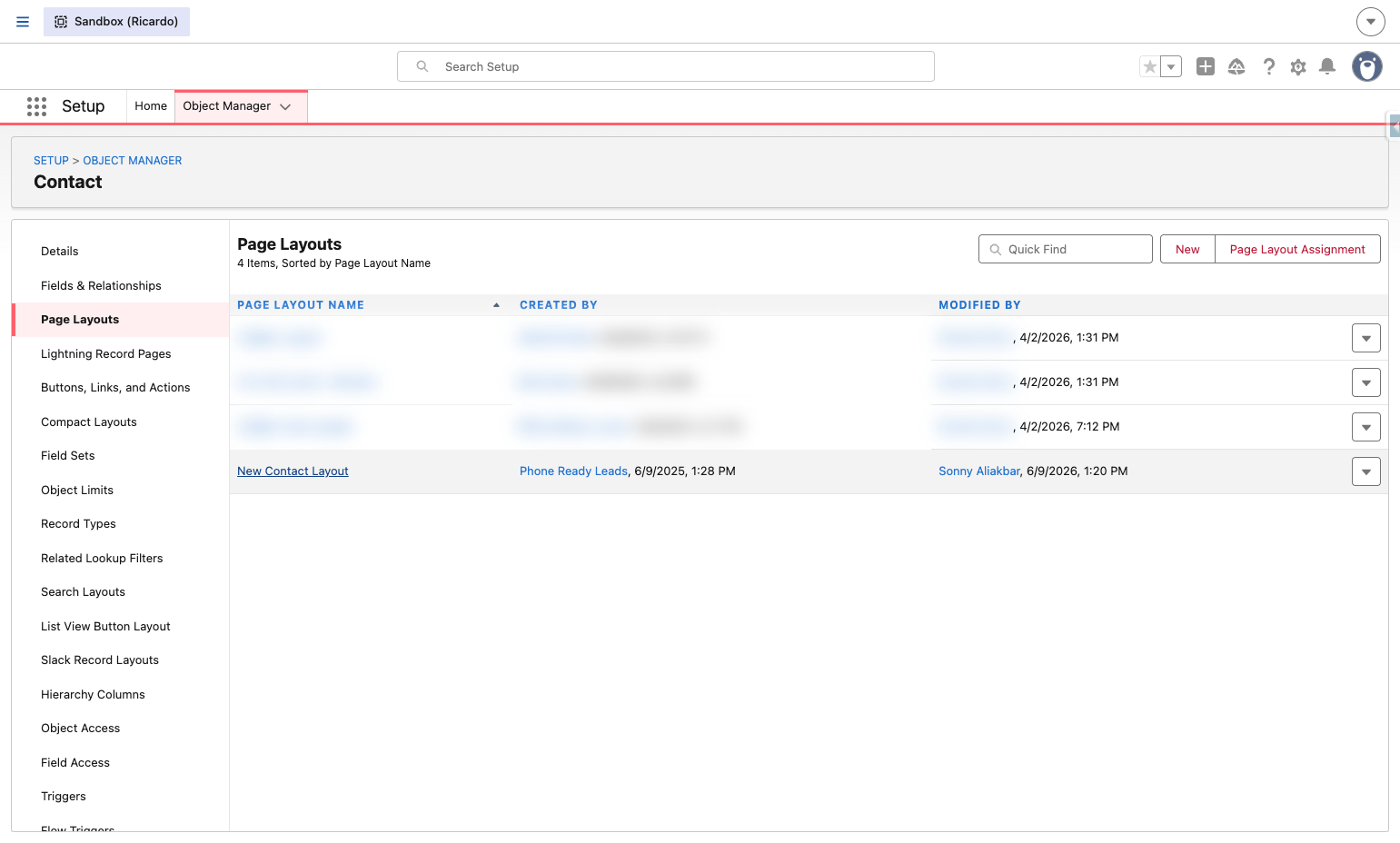1400x843 pixels.
Task: Open Field Sets in the sidebar
Action: click(68, 456)
